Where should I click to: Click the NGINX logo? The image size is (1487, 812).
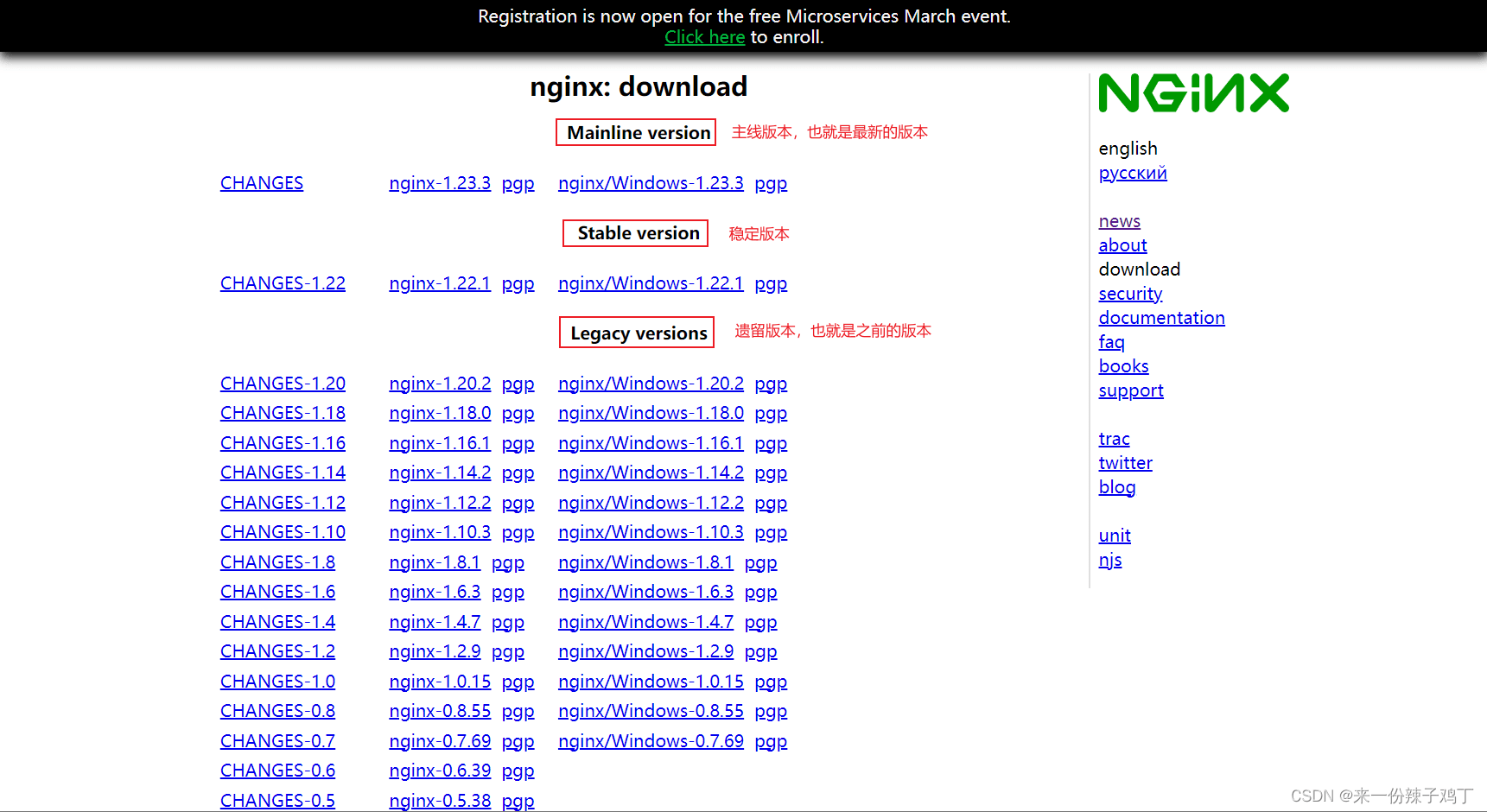click(1193, 93)
